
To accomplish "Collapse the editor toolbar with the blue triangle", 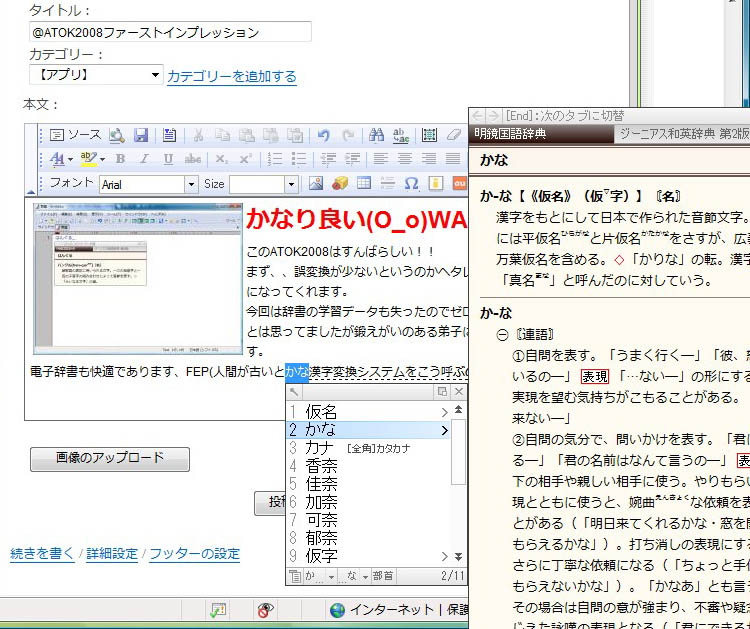I will [x=31, y=191].
